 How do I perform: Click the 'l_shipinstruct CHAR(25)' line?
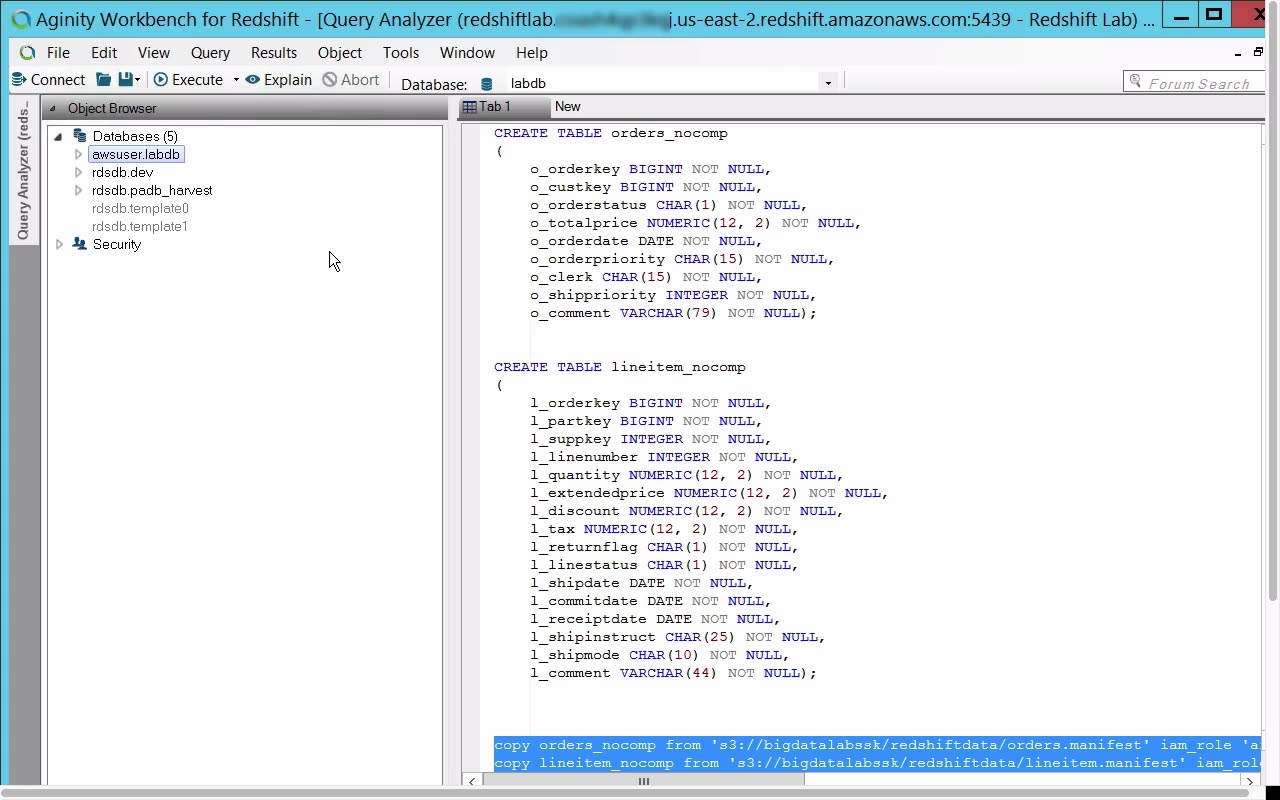[678, 637]
